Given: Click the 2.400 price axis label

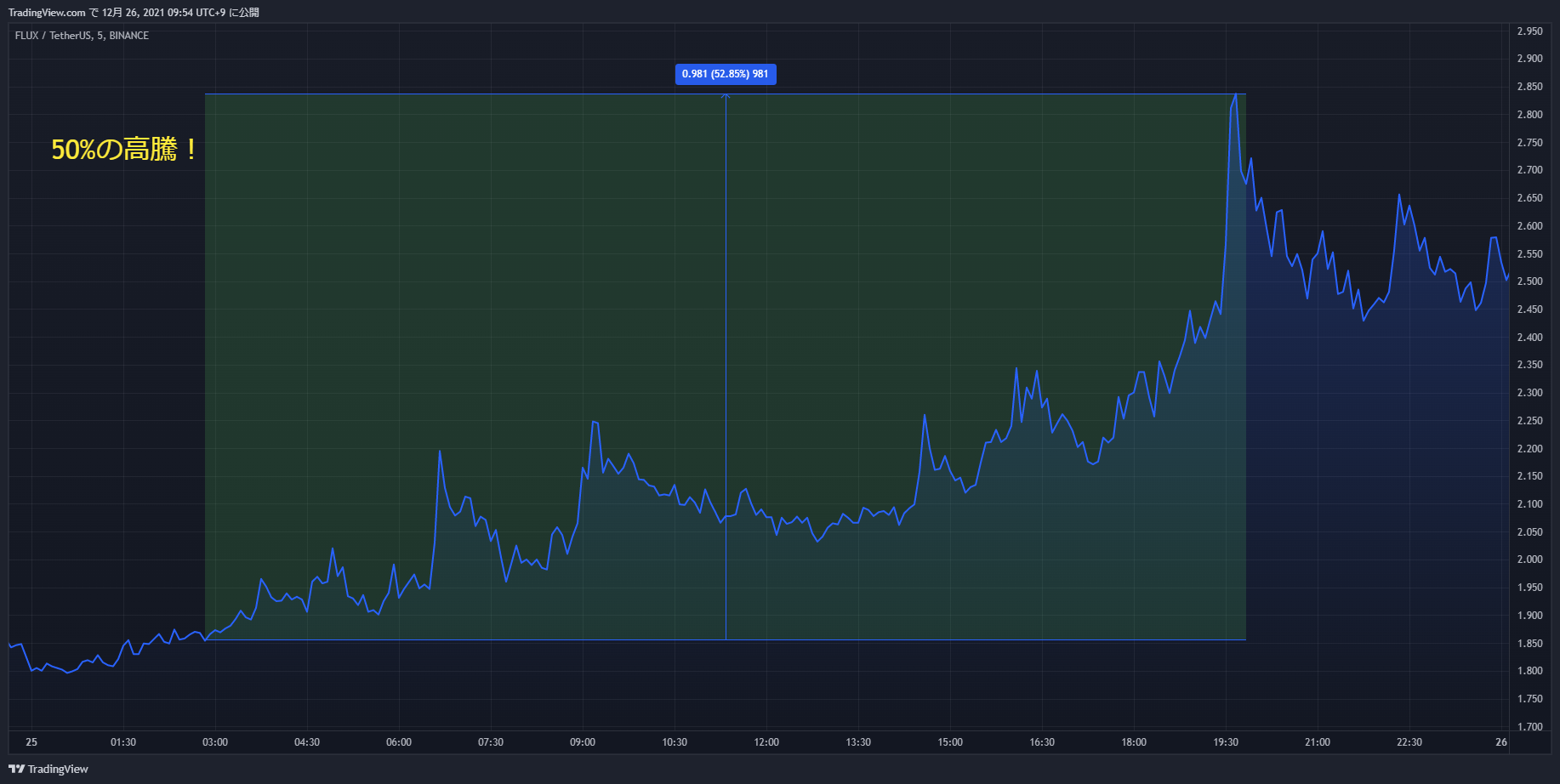Looking at the screenshot, I should [x=1529, y=338].
